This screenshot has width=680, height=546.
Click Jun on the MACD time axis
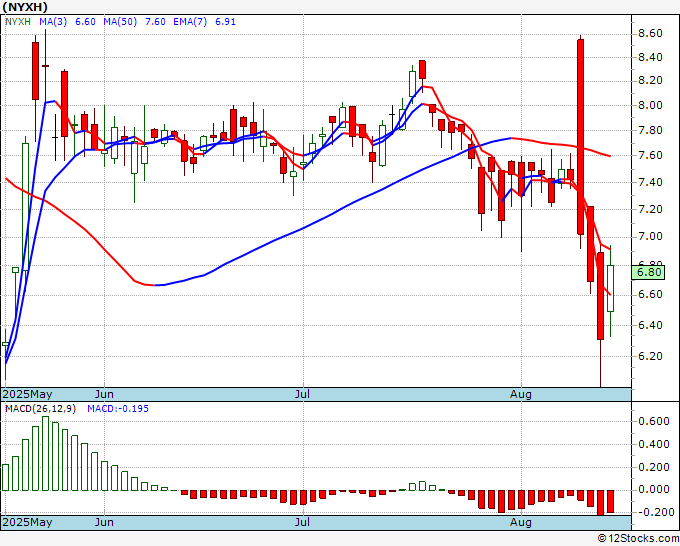coord(104,522)
